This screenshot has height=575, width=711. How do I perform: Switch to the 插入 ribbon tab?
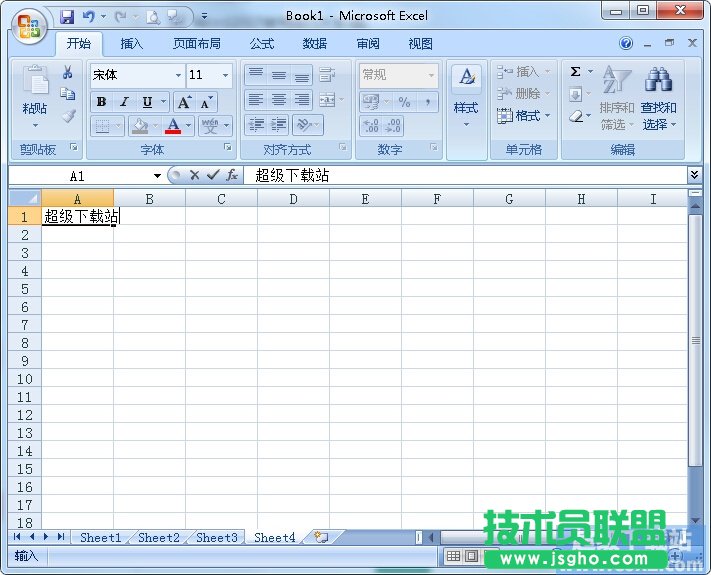tap(132, 44)
